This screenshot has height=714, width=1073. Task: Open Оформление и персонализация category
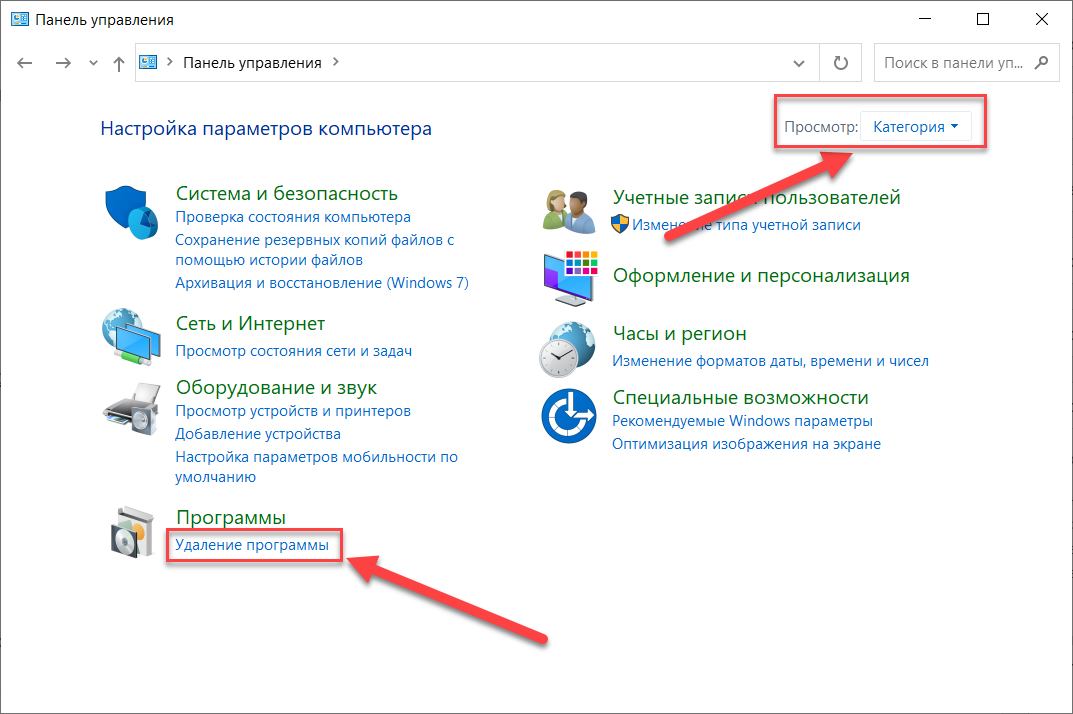tap(762, 275)
